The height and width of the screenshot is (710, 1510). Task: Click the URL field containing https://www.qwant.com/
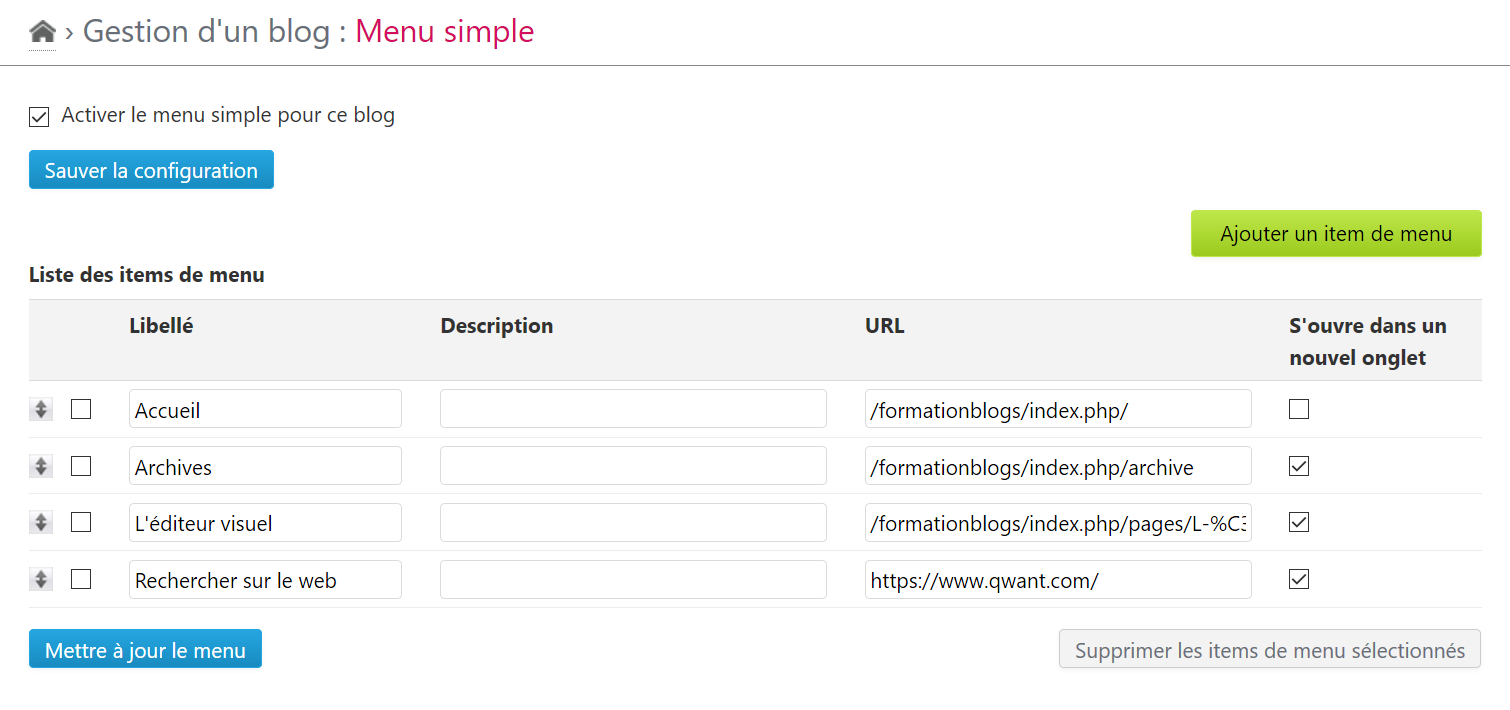1057,580
